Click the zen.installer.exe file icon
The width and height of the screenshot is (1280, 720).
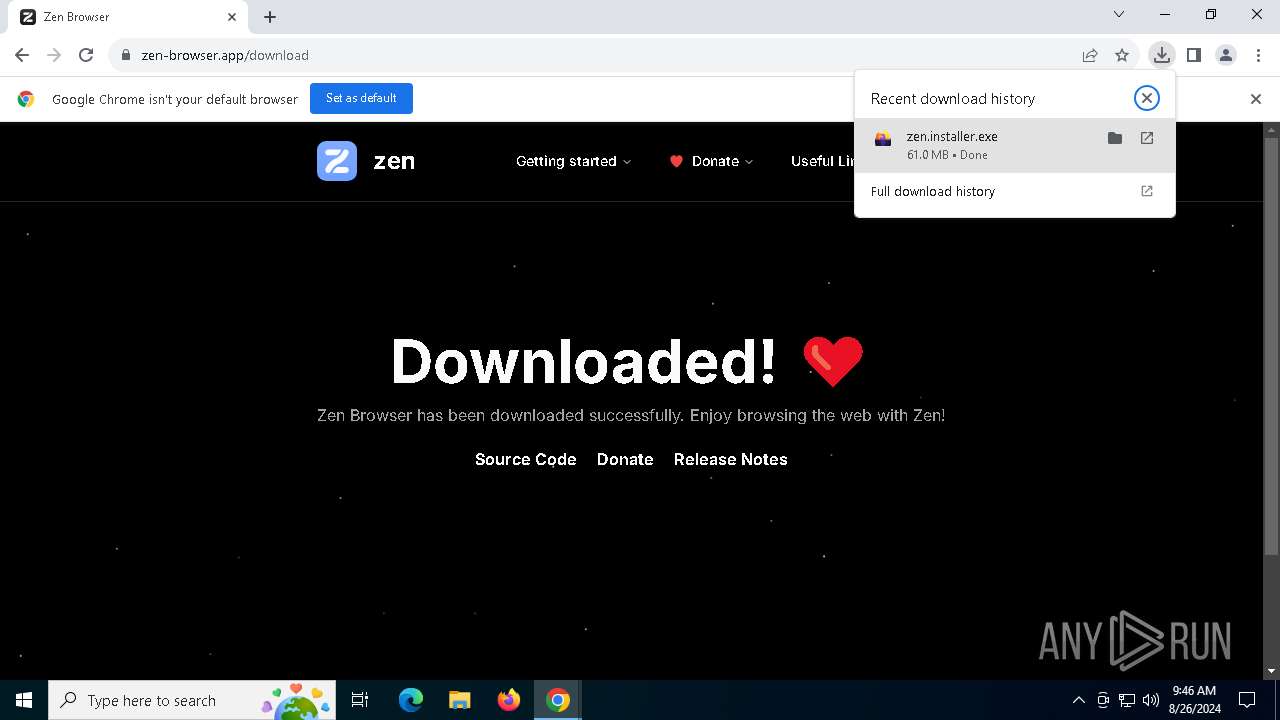click(x=883, y=139)
